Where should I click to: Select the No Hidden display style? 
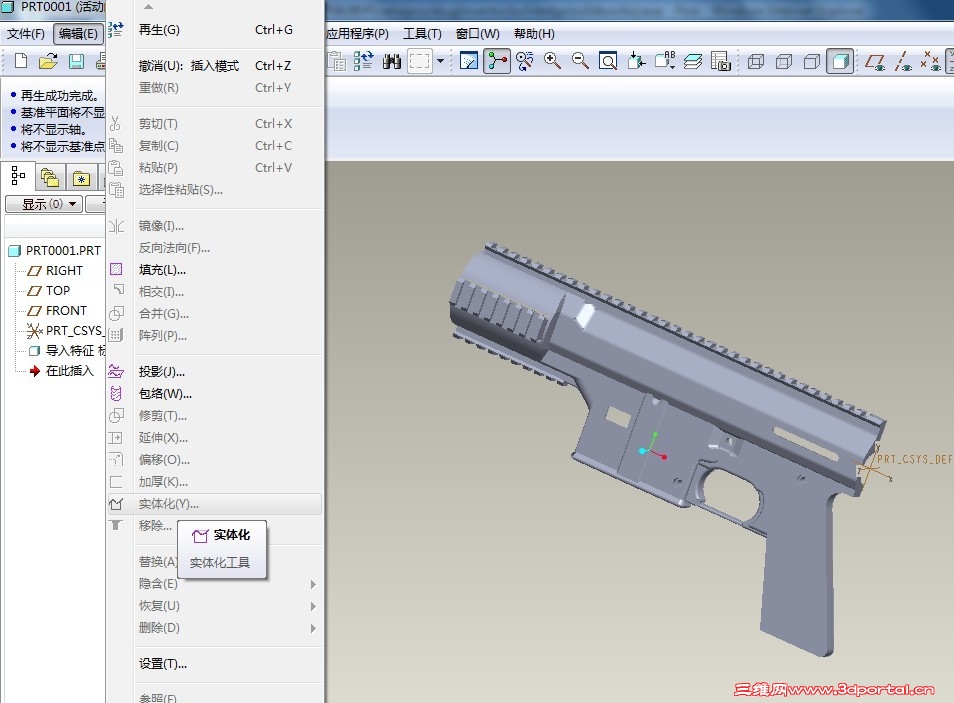[x=812, y=61]
